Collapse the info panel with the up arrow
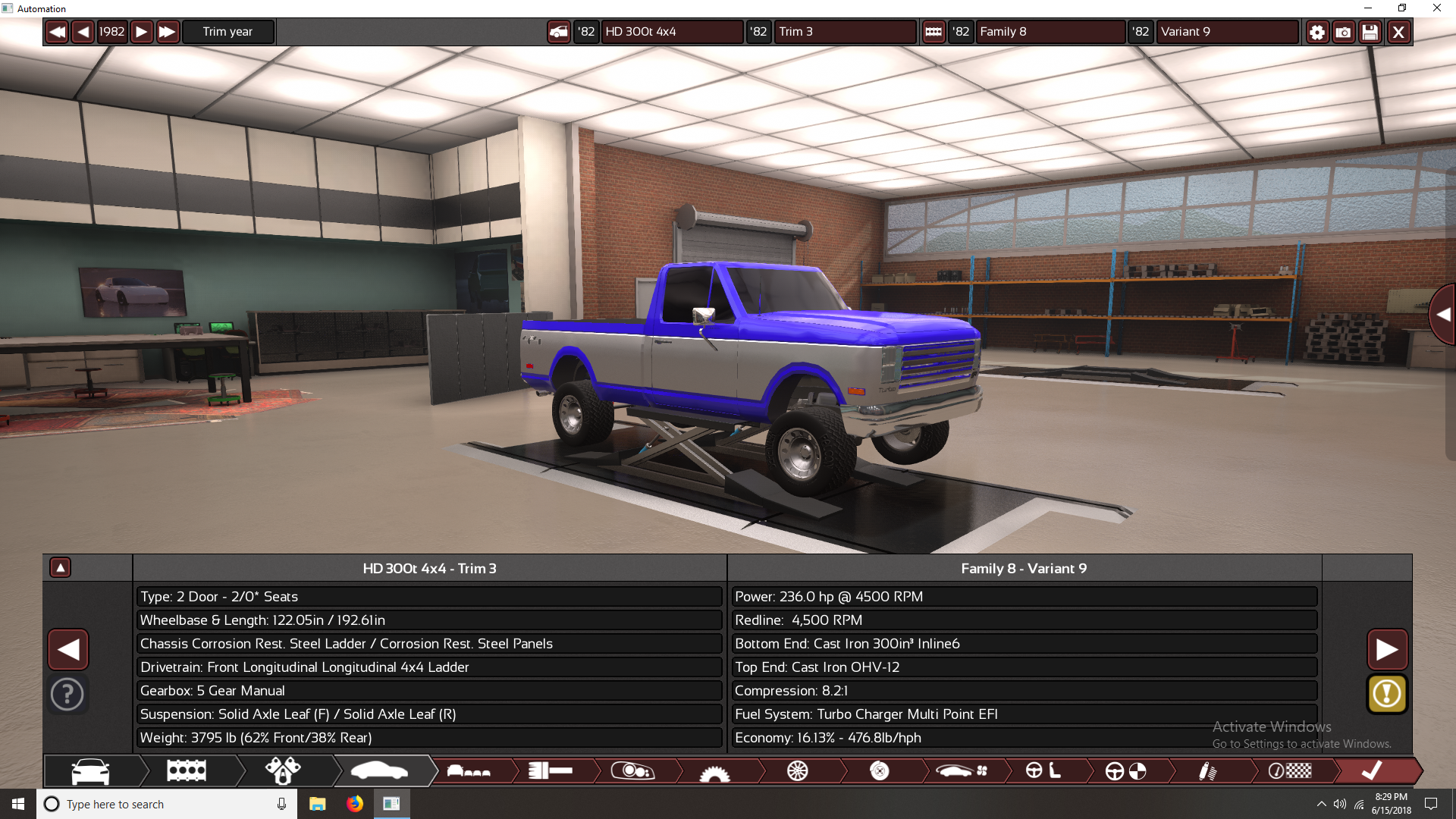This screenshot has height=819, width=1456. pos(60,567)
